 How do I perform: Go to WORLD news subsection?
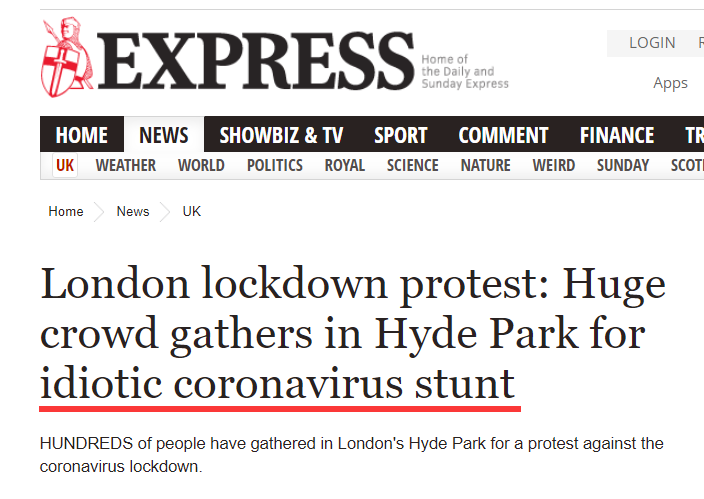point(201,165)
